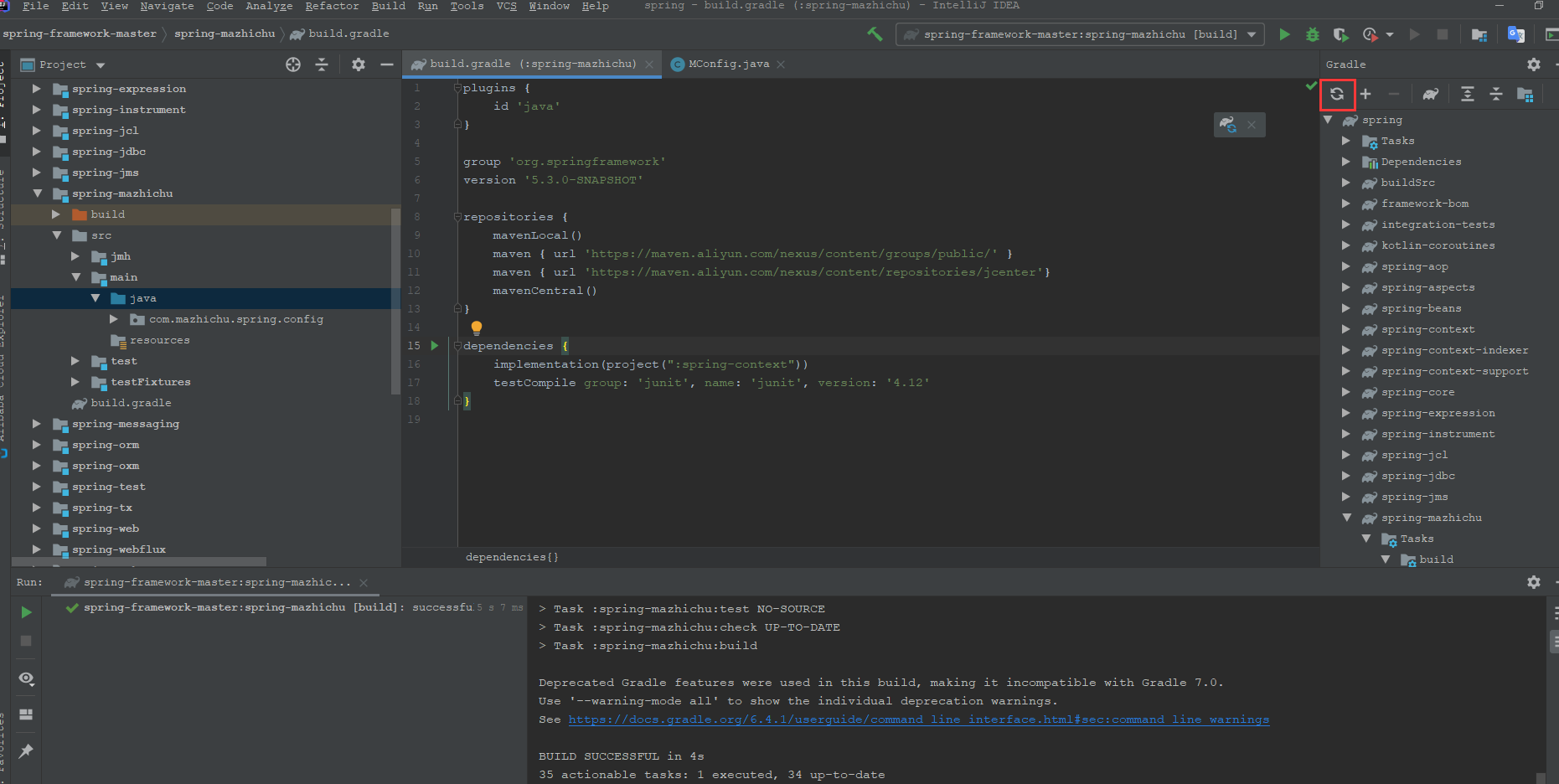Open Gradle panel settings gear

[1533, 64]
